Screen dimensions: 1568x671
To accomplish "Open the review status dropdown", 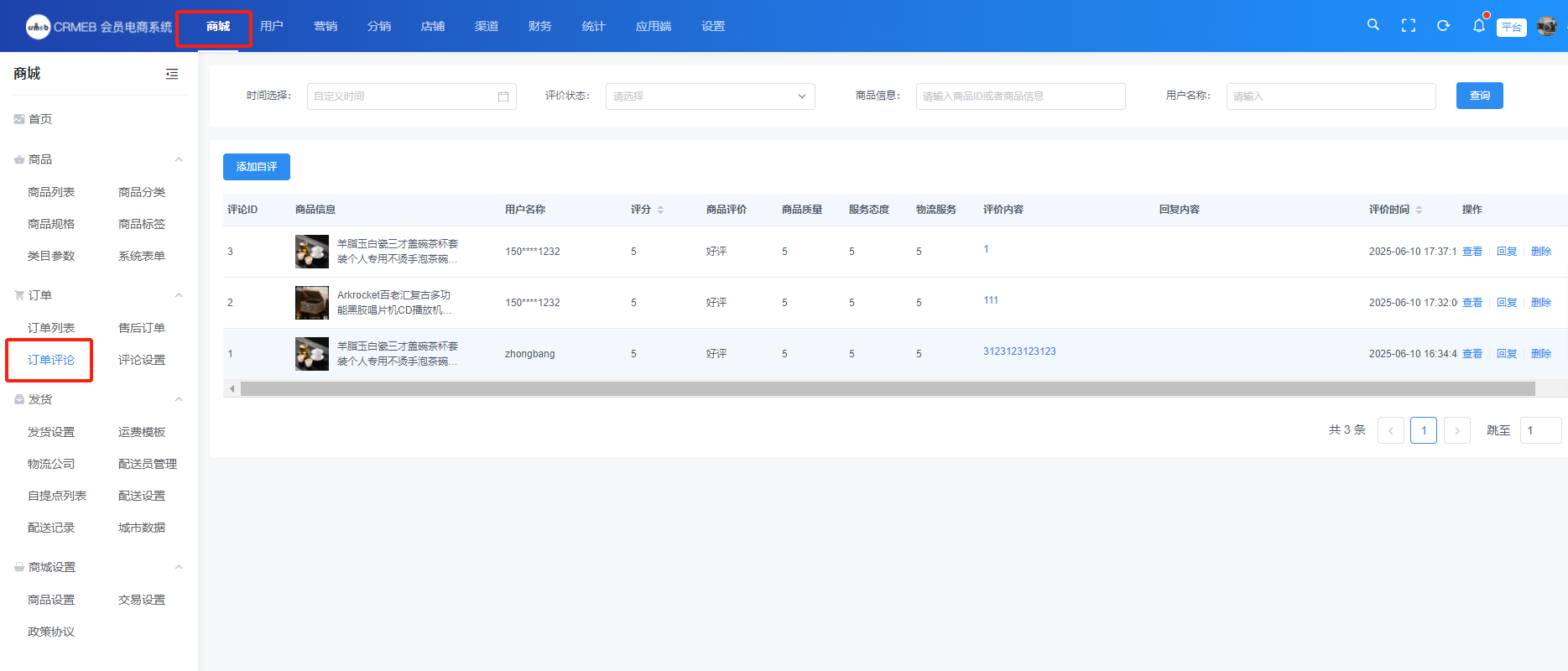I will (710, 96).
